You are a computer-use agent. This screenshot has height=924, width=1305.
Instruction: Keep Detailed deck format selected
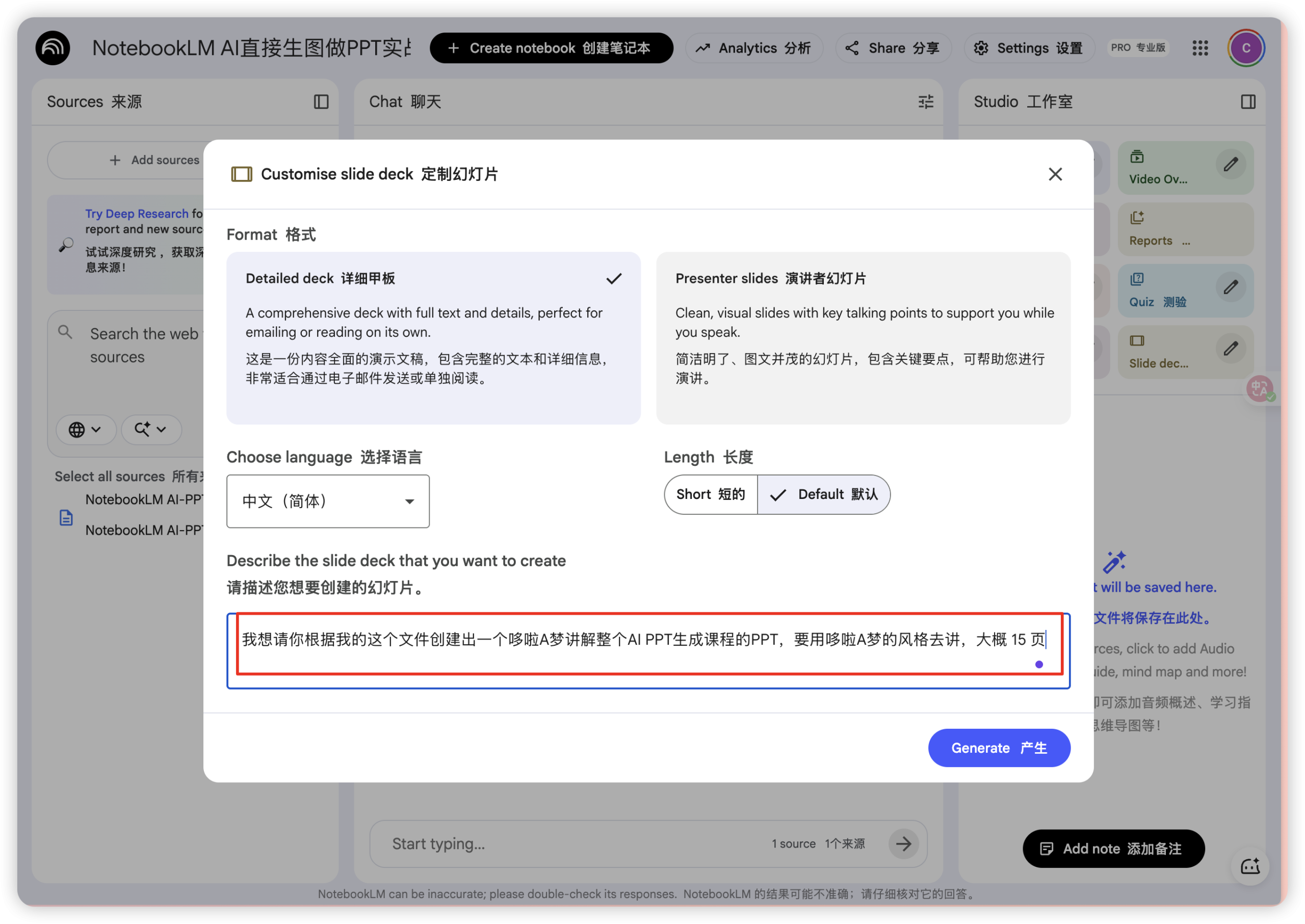click(432, 338)
